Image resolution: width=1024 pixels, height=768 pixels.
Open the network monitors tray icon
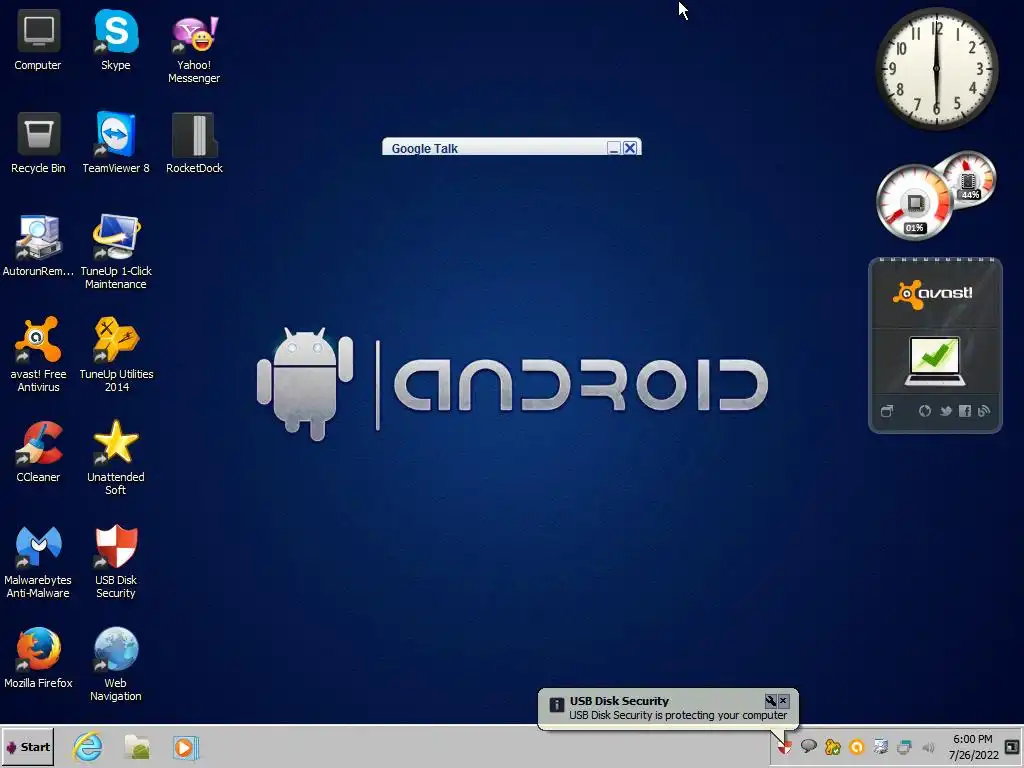(904, 746)
